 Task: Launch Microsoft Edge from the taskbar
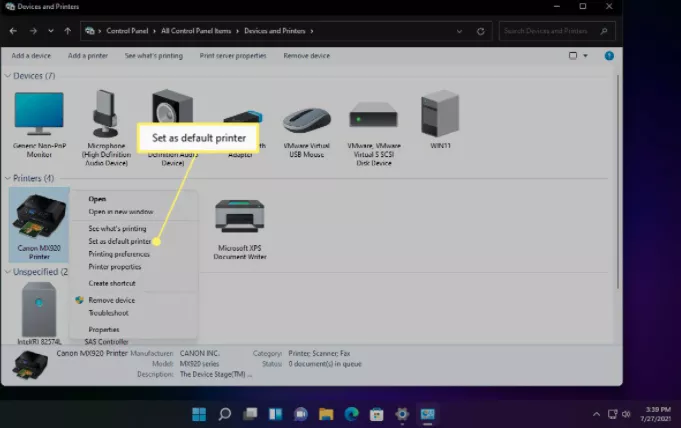(x=351, y=414)
